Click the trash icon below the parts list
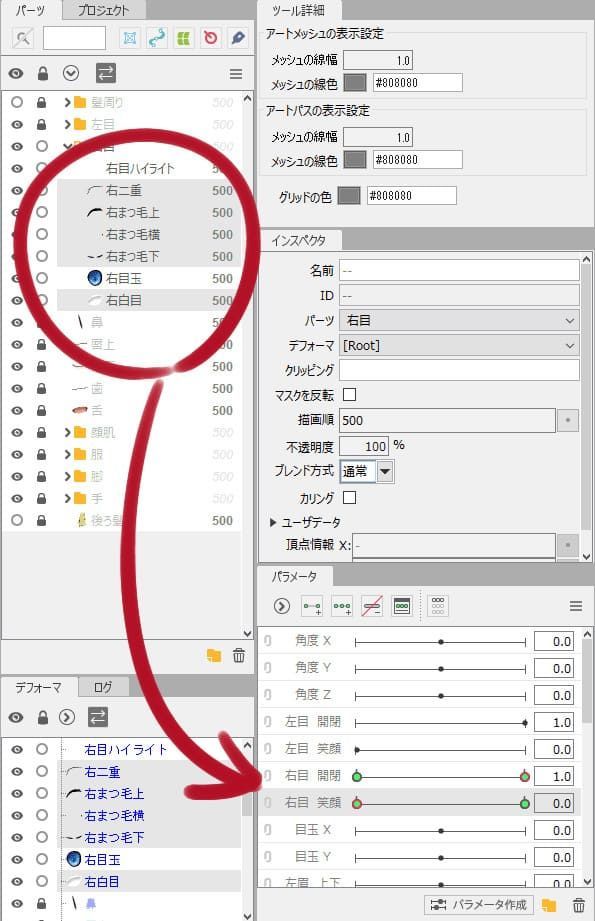The height and width of the screenshot is (921, 595). click(239, 656)
